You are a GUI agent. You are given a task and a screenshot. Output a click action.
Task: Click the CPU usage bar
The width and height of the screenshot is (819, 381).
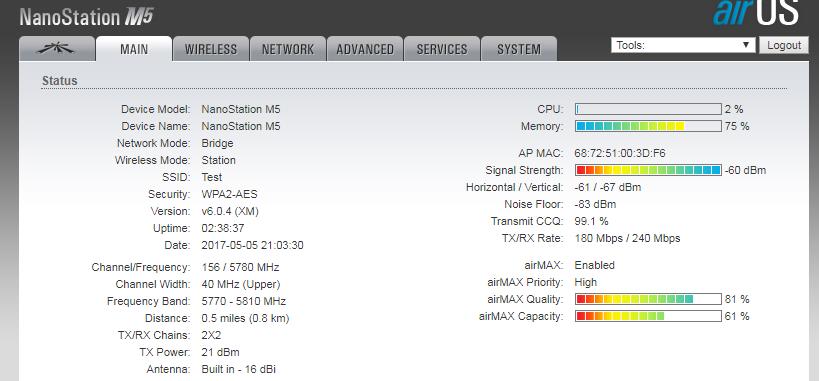tap(648, 109)
